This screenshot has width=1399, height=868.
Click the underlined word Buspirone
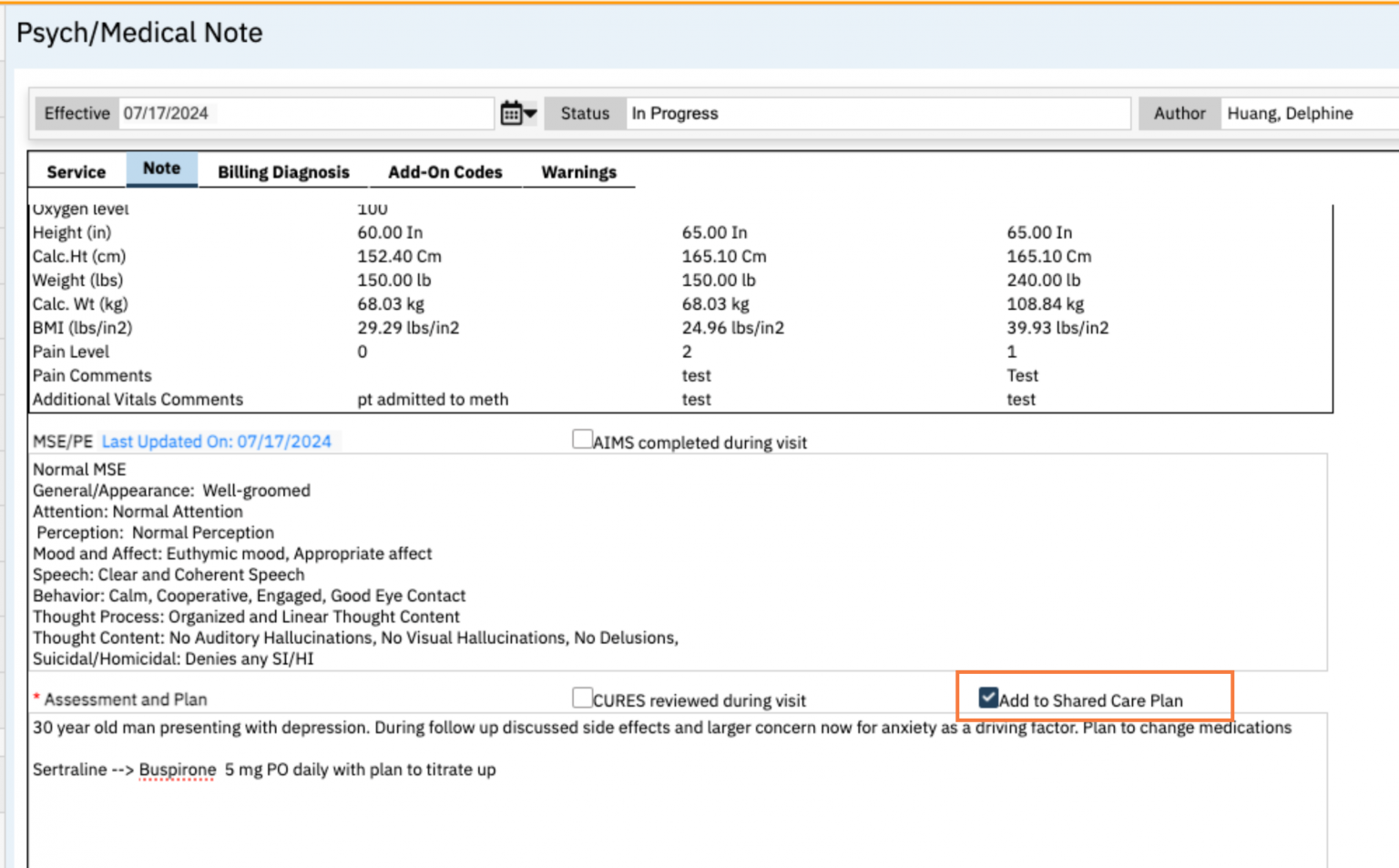point(178,770)
